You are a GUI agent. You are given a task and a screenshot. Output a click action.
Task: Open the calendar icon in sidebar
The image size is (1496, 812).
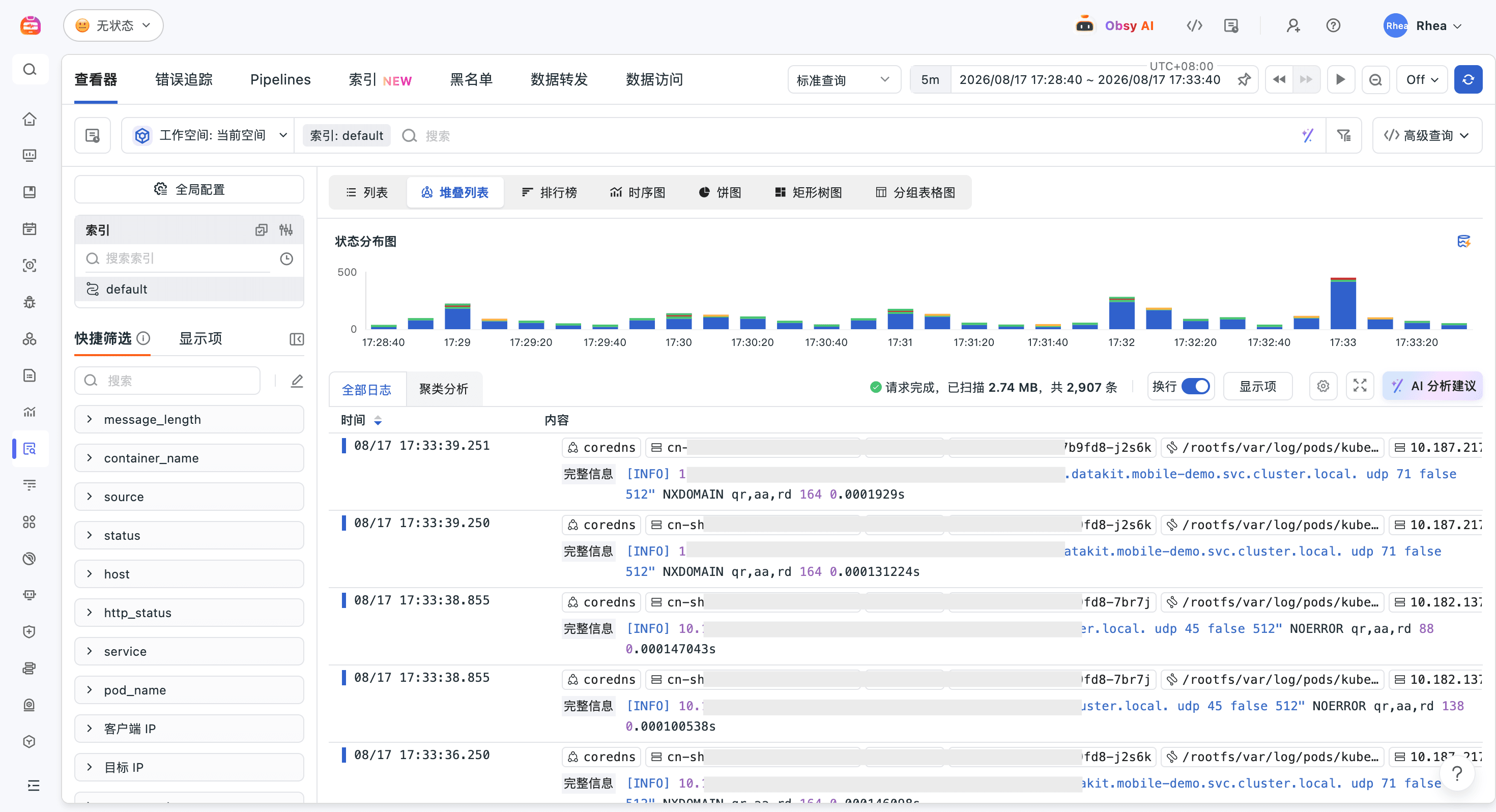[30, 229]
